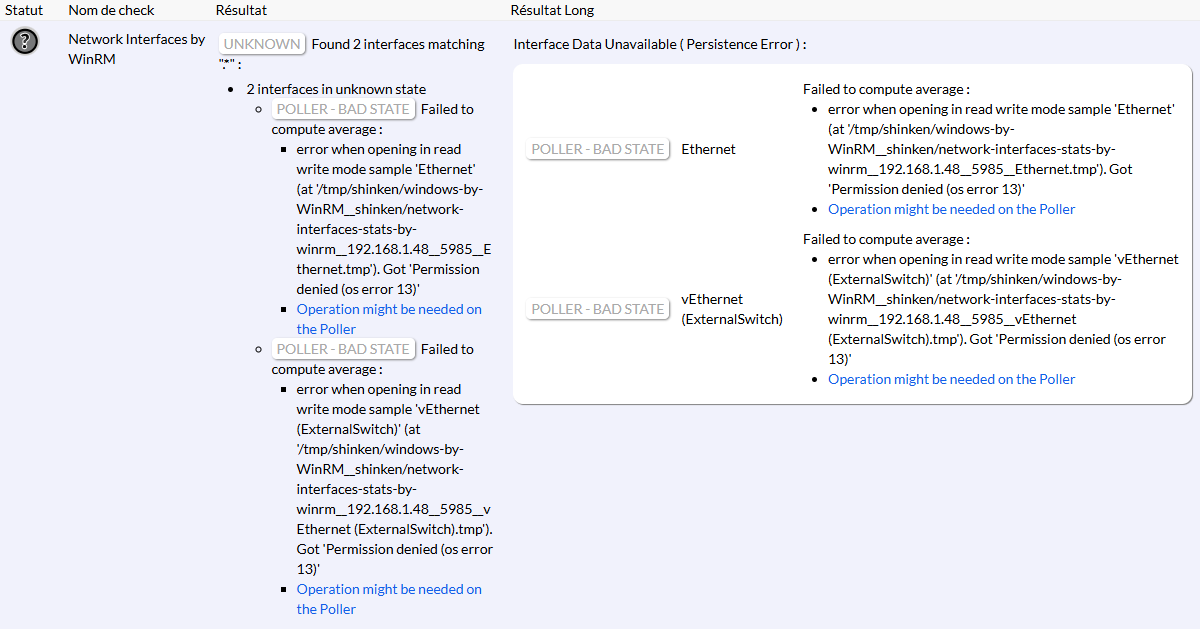The height and width of the screenshot is (629, 1200).
Task: Open Poller operation link under vEthernet error in Résultat column
Action: tap(389, 599)
